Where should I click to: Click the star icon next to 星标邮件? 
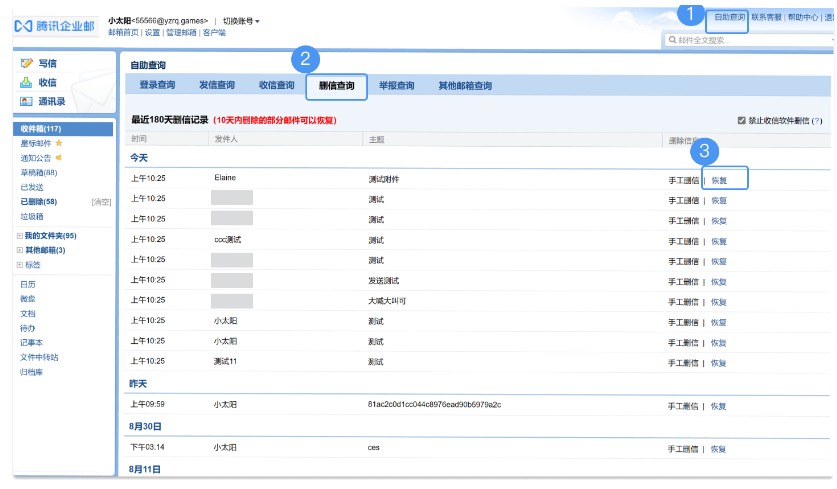(59, 143)
